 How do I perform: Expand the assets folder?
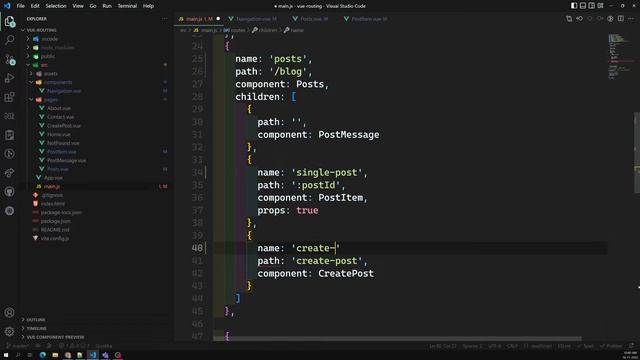pyautogui.click(x=51, y=74)
